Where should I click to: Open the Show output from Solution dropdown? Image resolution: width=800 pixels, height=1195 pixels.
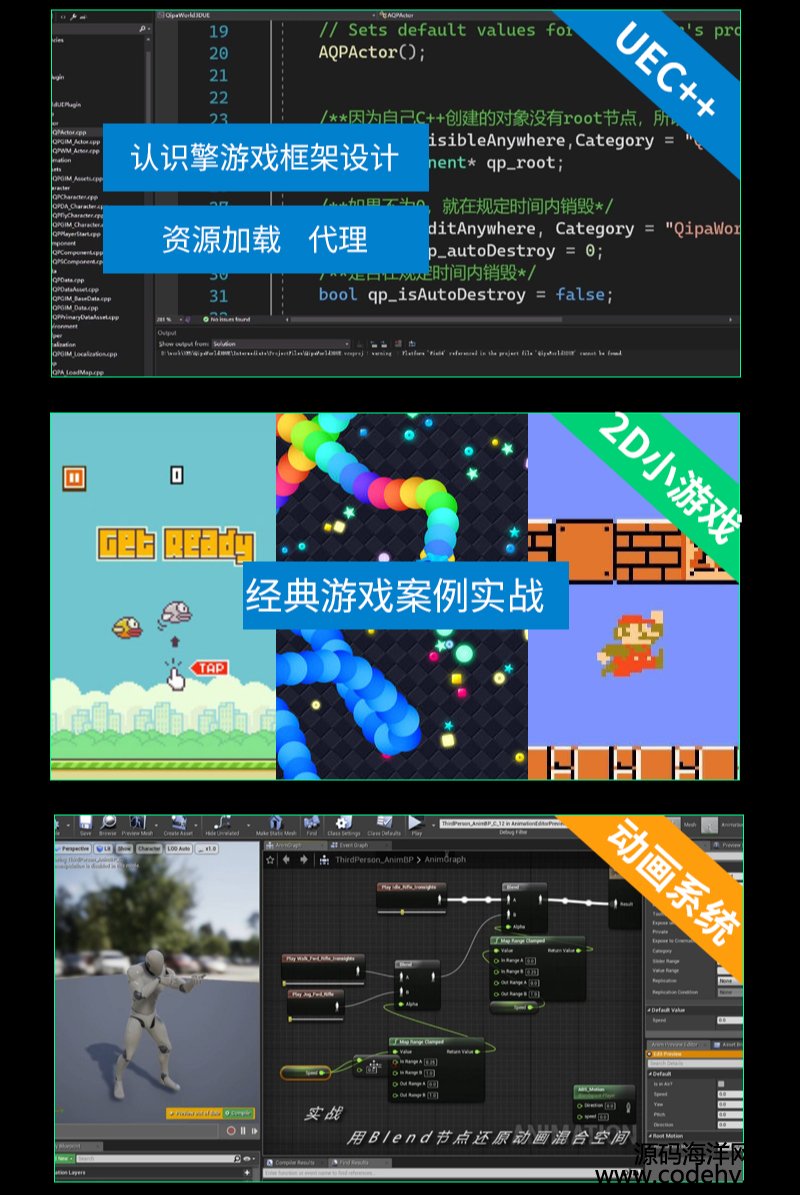[281, 344]
